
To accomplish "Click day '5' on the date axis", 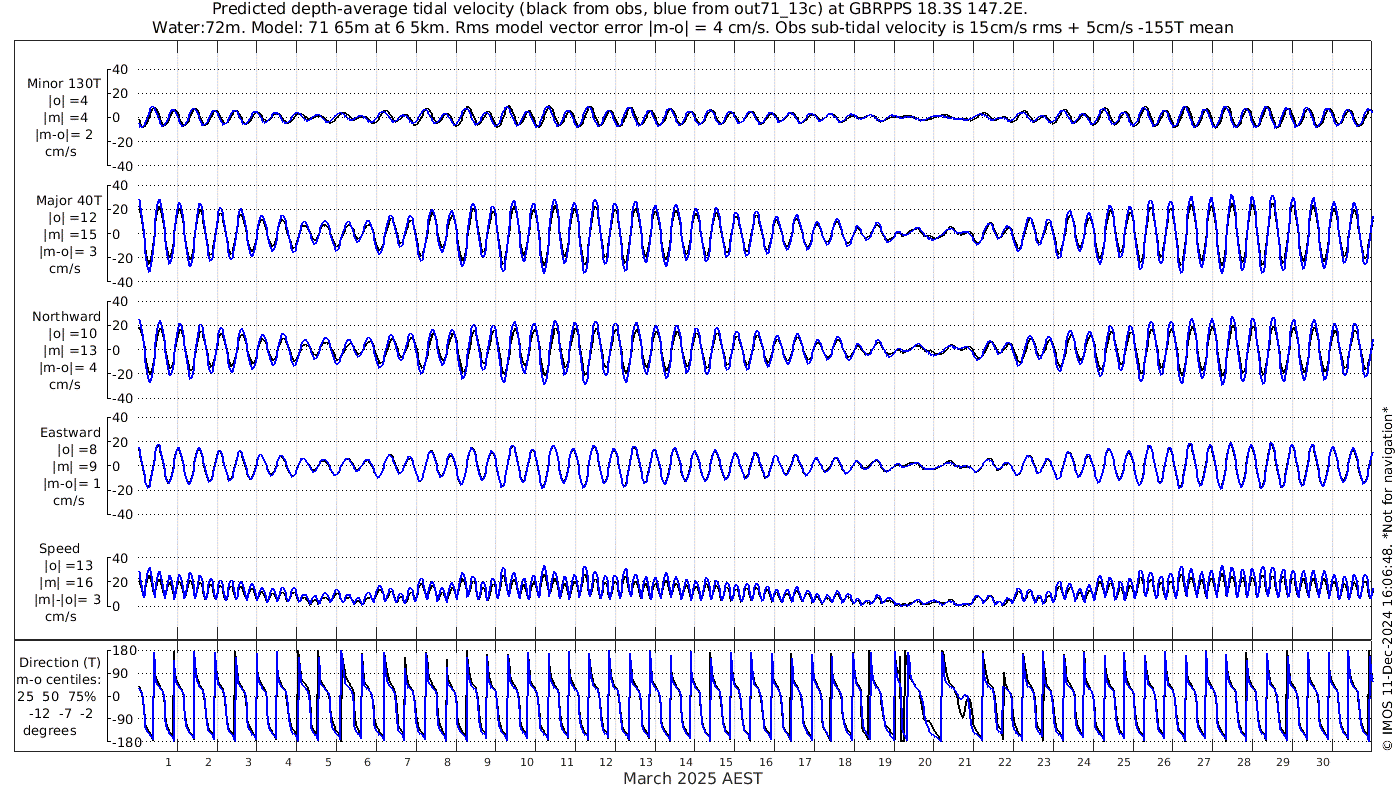I will (328, 762).
